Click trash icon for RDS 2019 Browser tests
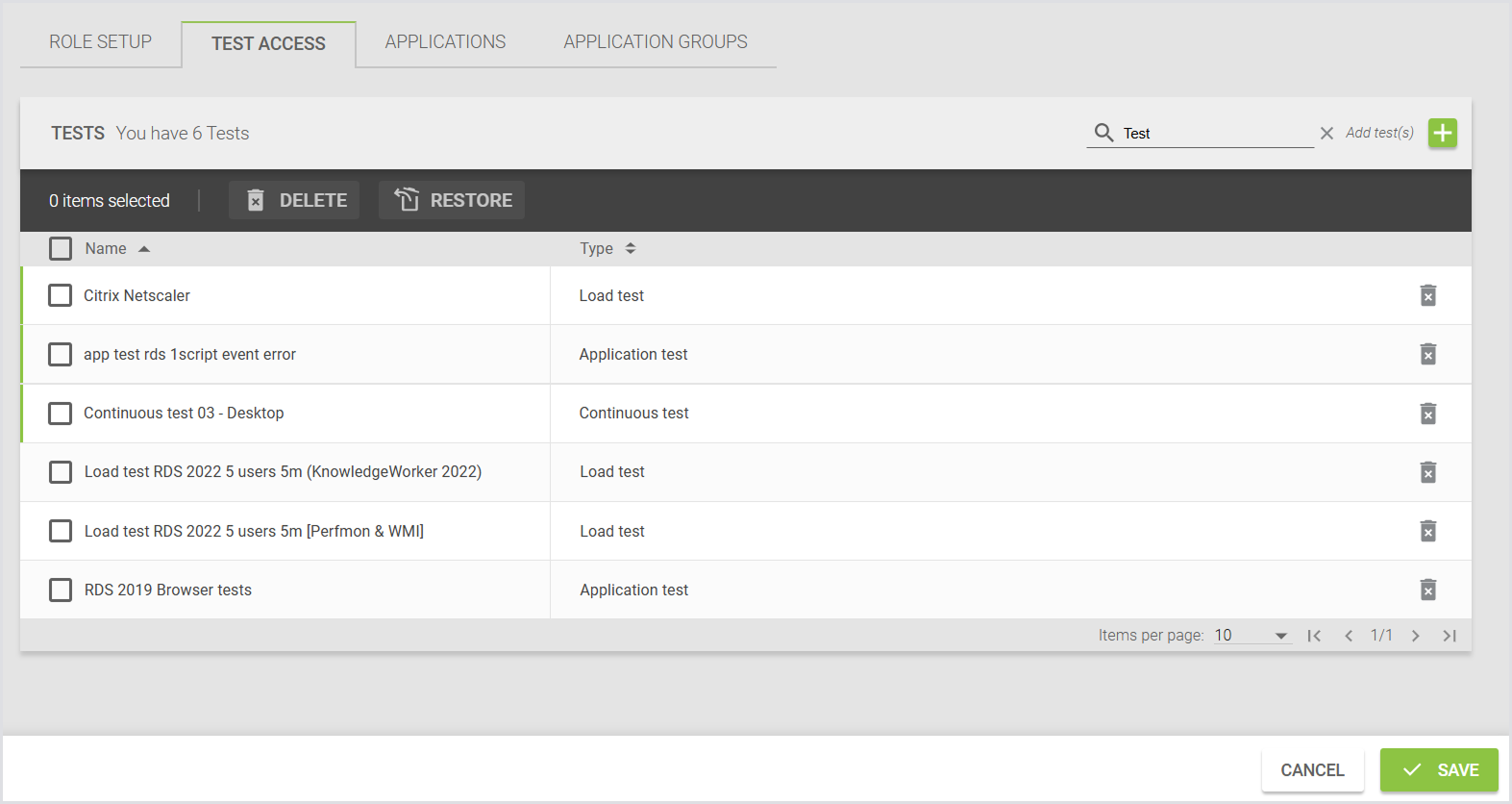Viewport: 1512px width, 804px height. coord(1427,590)
